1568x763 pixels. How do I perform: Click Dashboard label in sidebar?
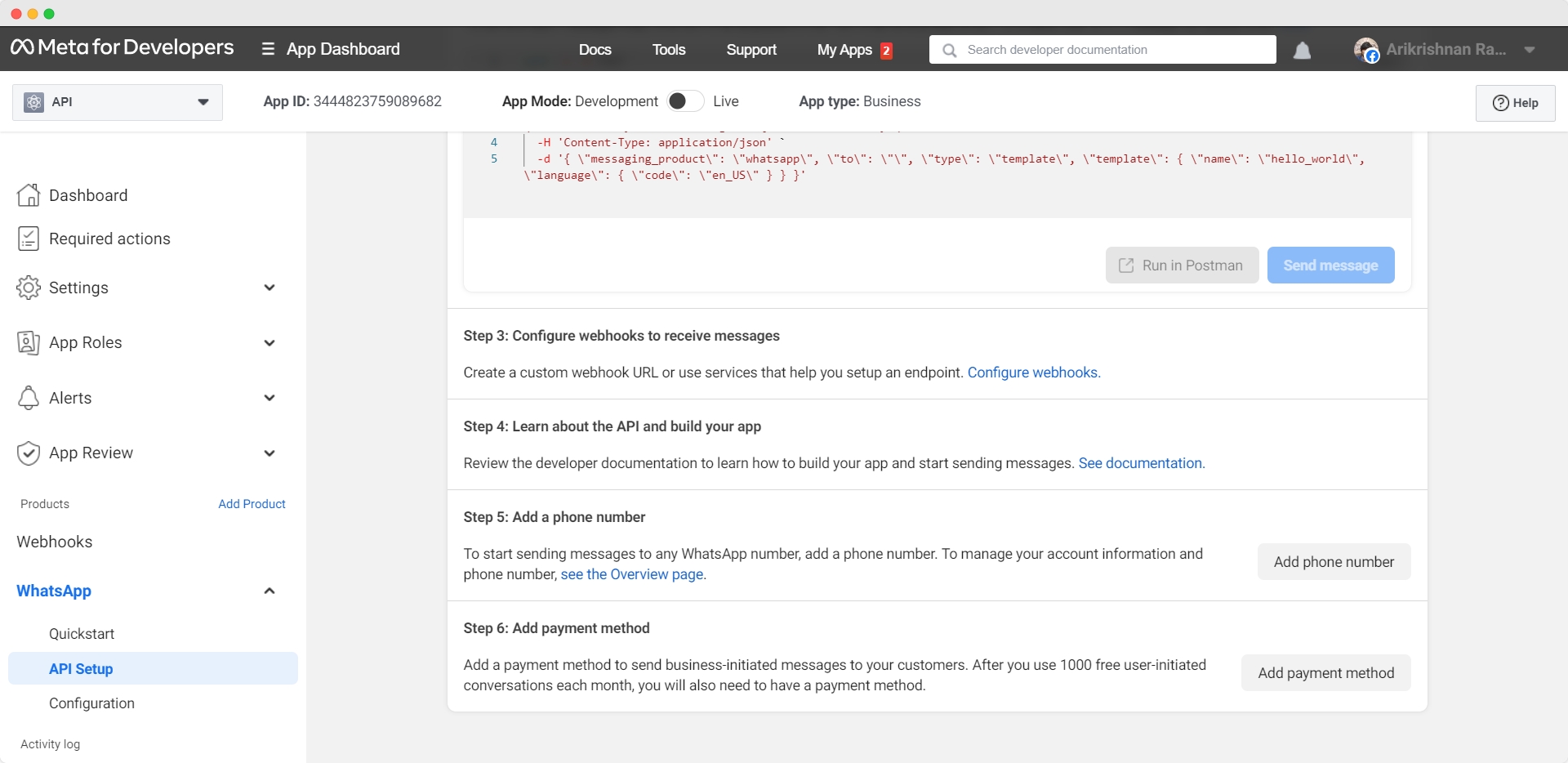pos(88,195)
